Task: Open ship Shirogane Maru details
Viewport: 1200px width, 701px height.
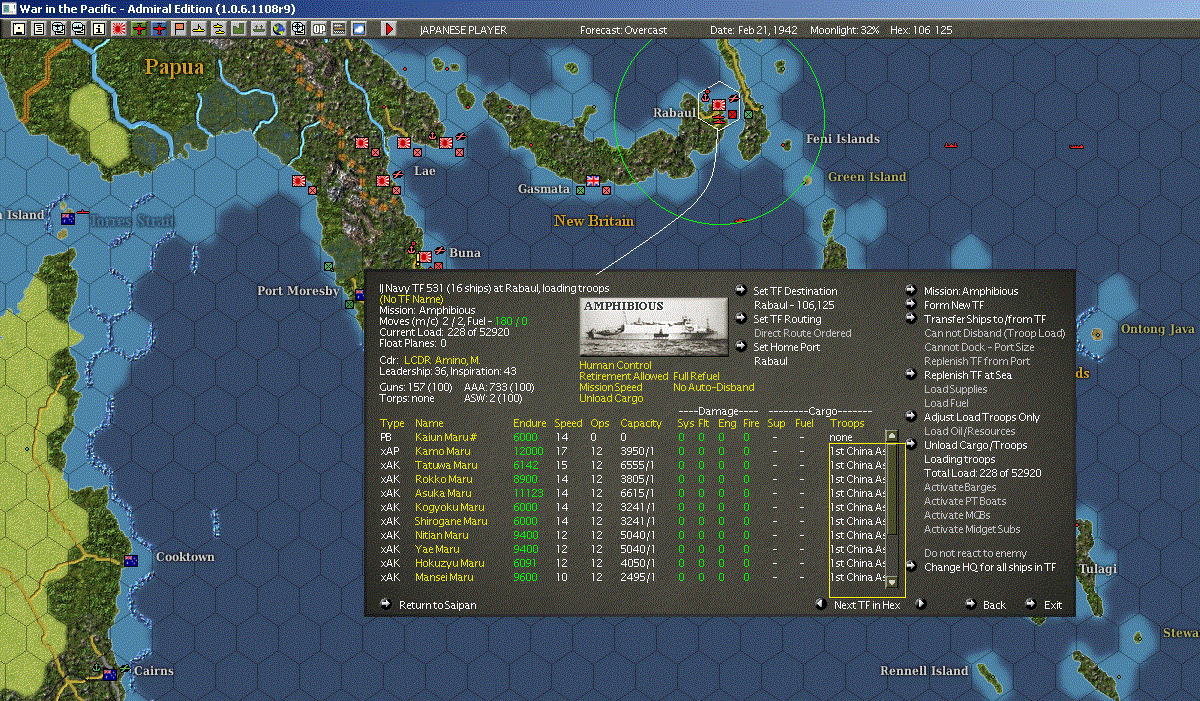Action: pos(451,522)
